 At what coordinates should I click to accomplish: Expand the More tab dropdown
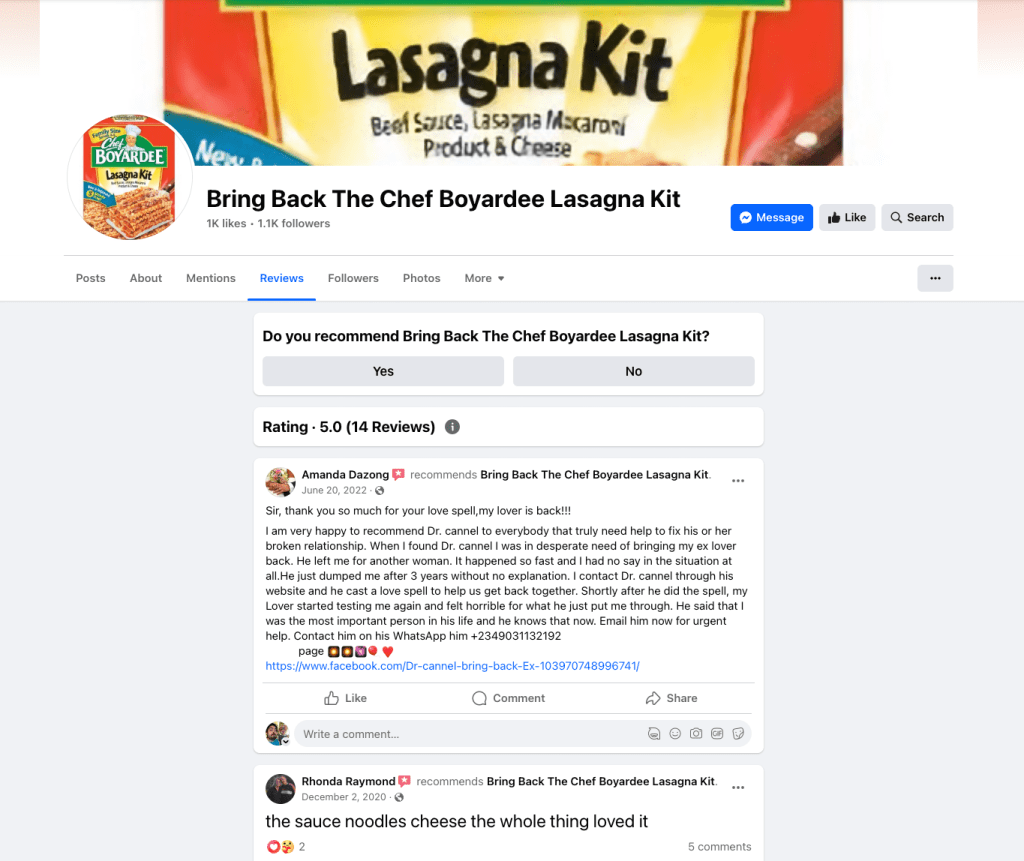[485, 278]
